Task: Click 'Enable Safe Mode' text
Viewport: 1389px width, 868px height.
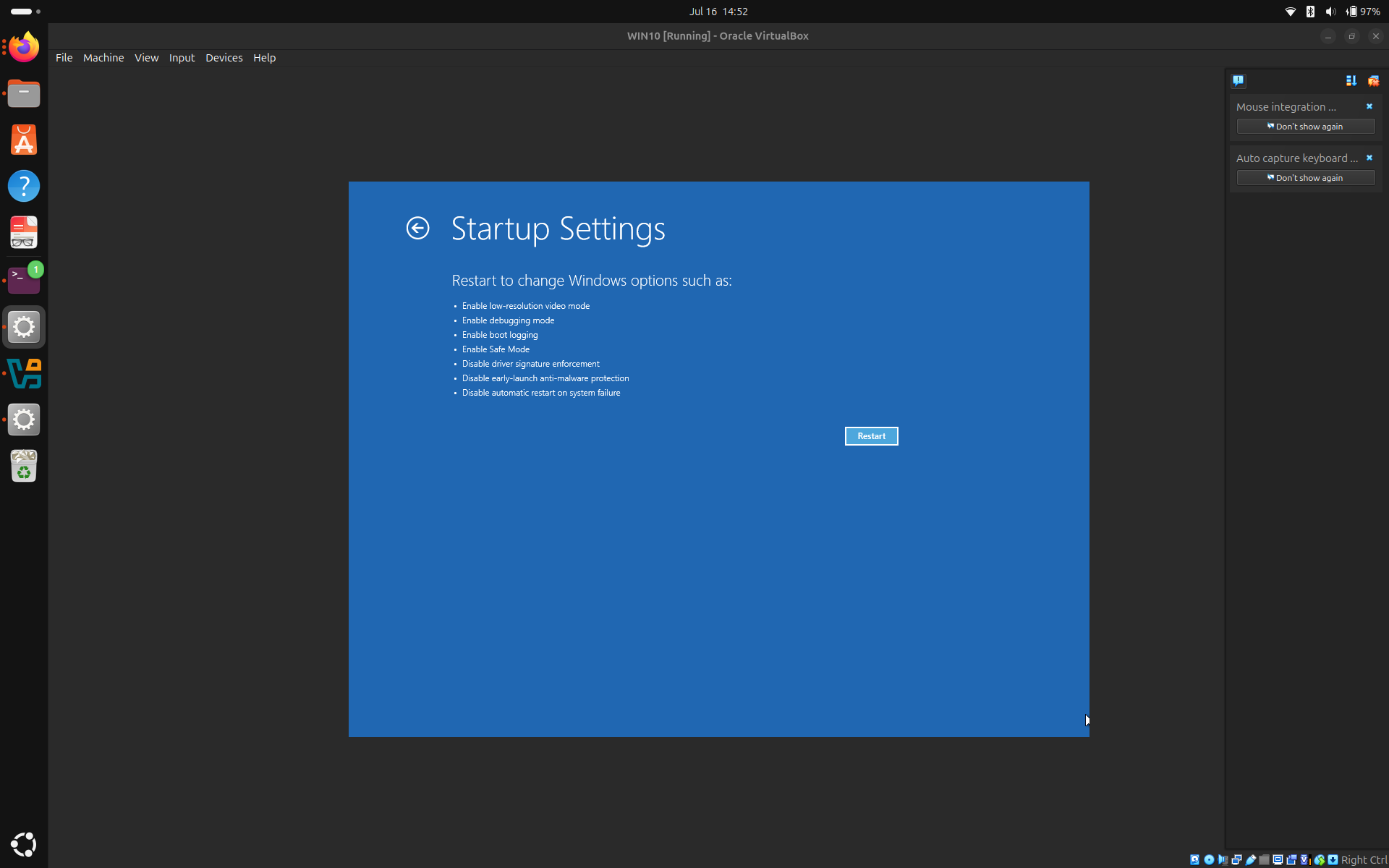Action: click(496, 349)
